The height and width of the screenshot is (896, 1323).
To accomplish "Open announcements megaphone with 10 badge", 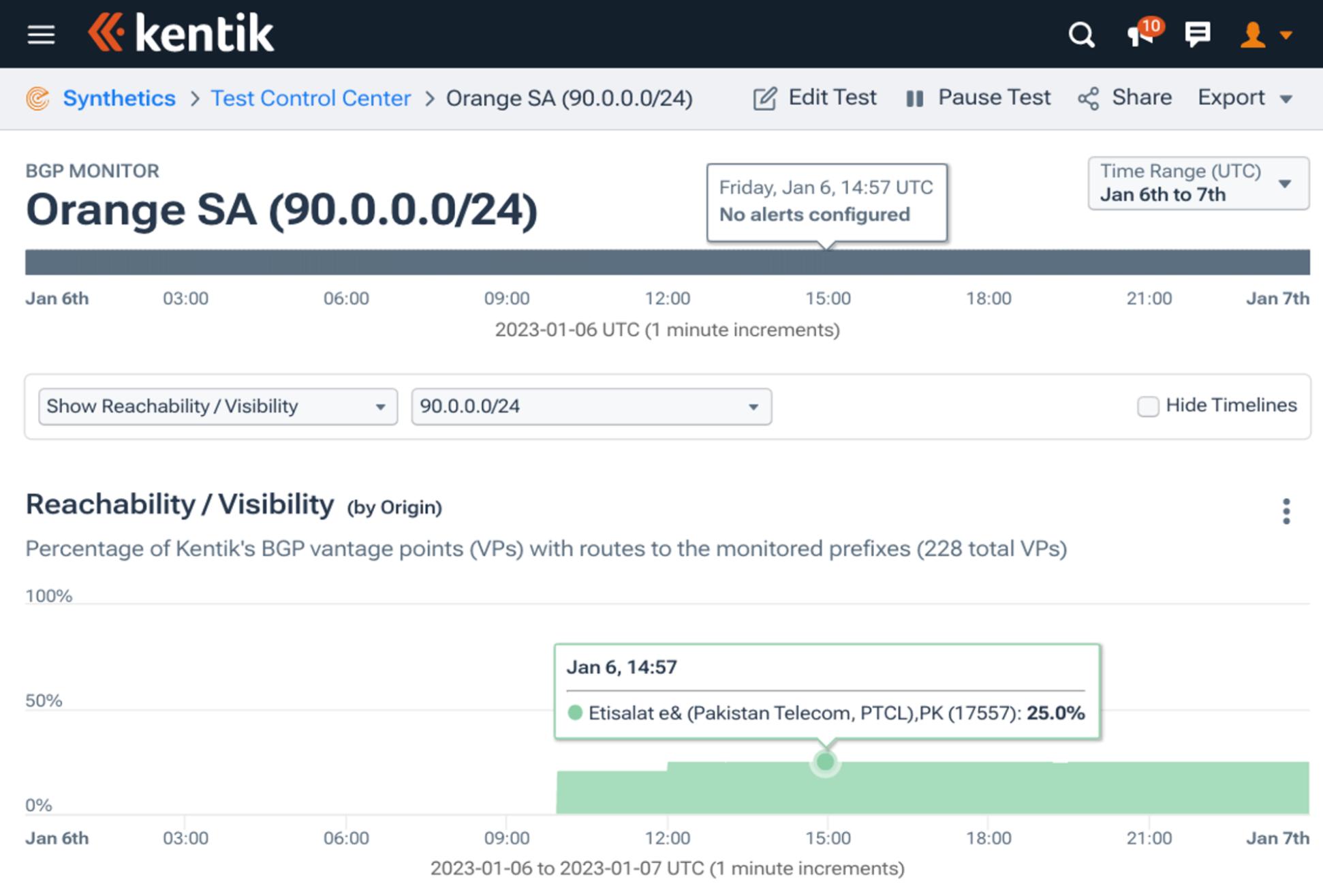I will click(x=1140, y=34).
